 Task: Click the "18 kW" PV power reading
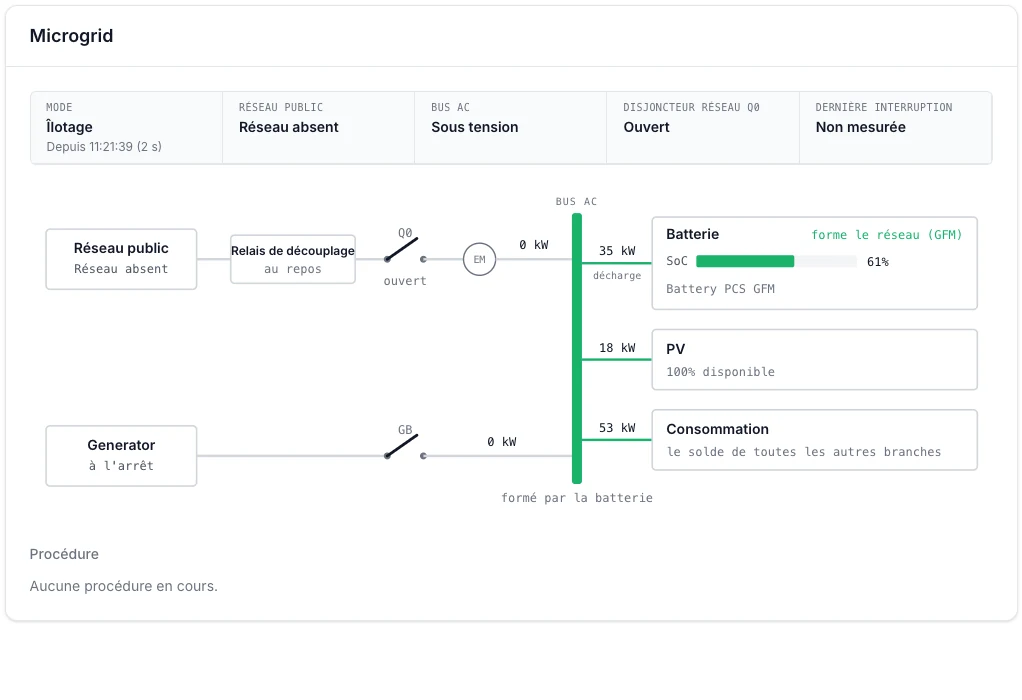coord(617,348)
